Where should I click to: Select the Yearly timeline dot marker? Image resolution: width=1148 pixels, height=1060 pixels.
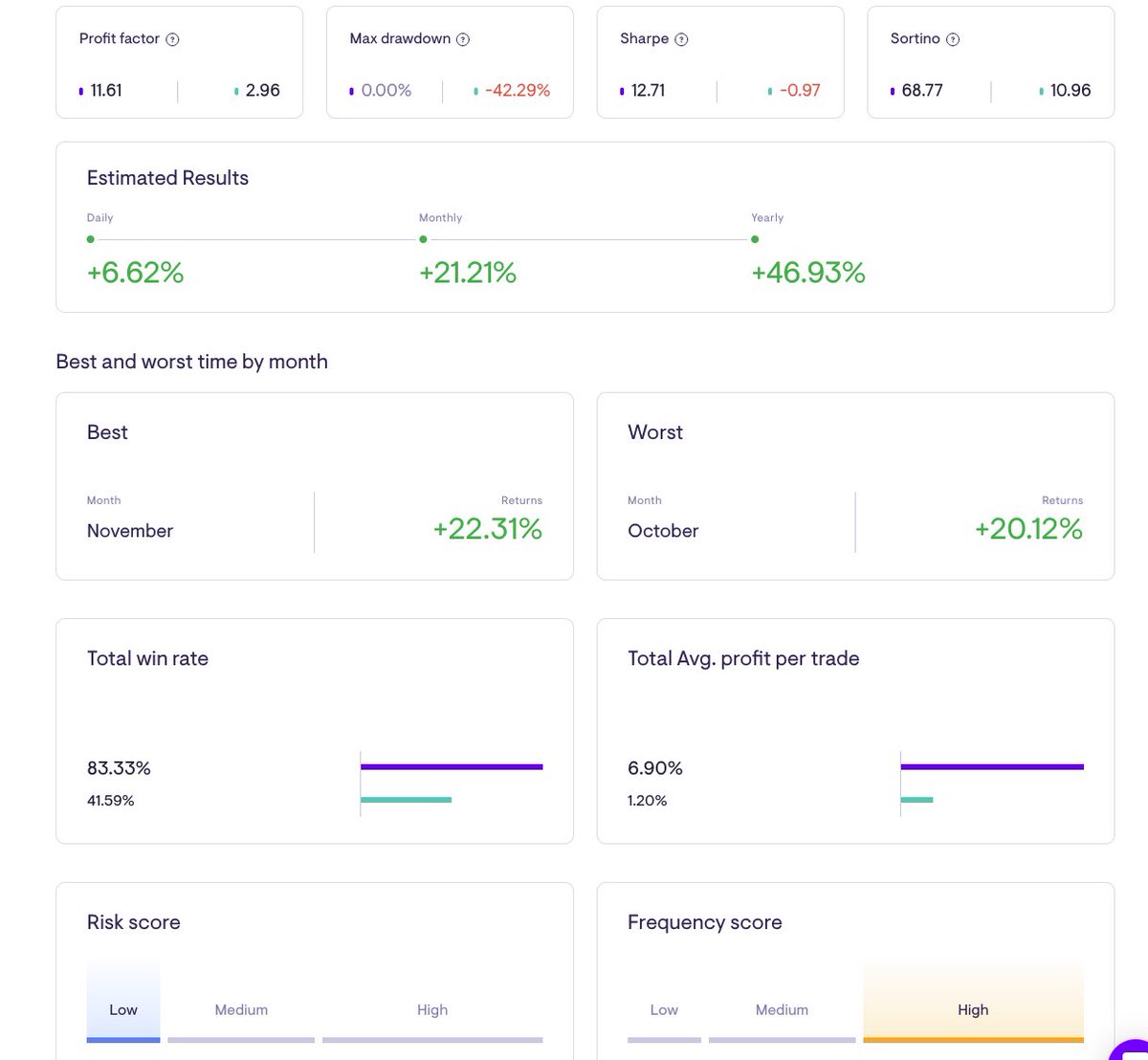pos(755,239)
